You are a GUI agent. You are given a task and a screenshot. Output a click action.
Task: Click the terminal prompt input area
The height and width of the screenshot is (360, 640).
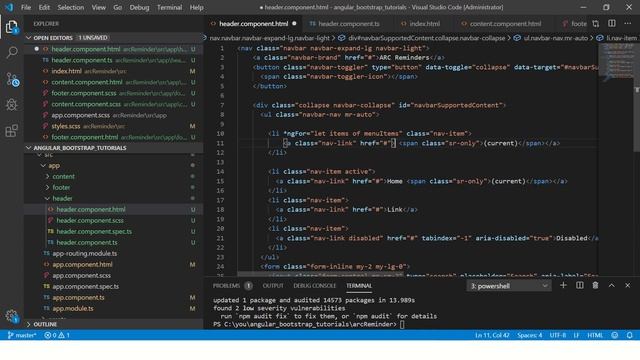point(402,324)
